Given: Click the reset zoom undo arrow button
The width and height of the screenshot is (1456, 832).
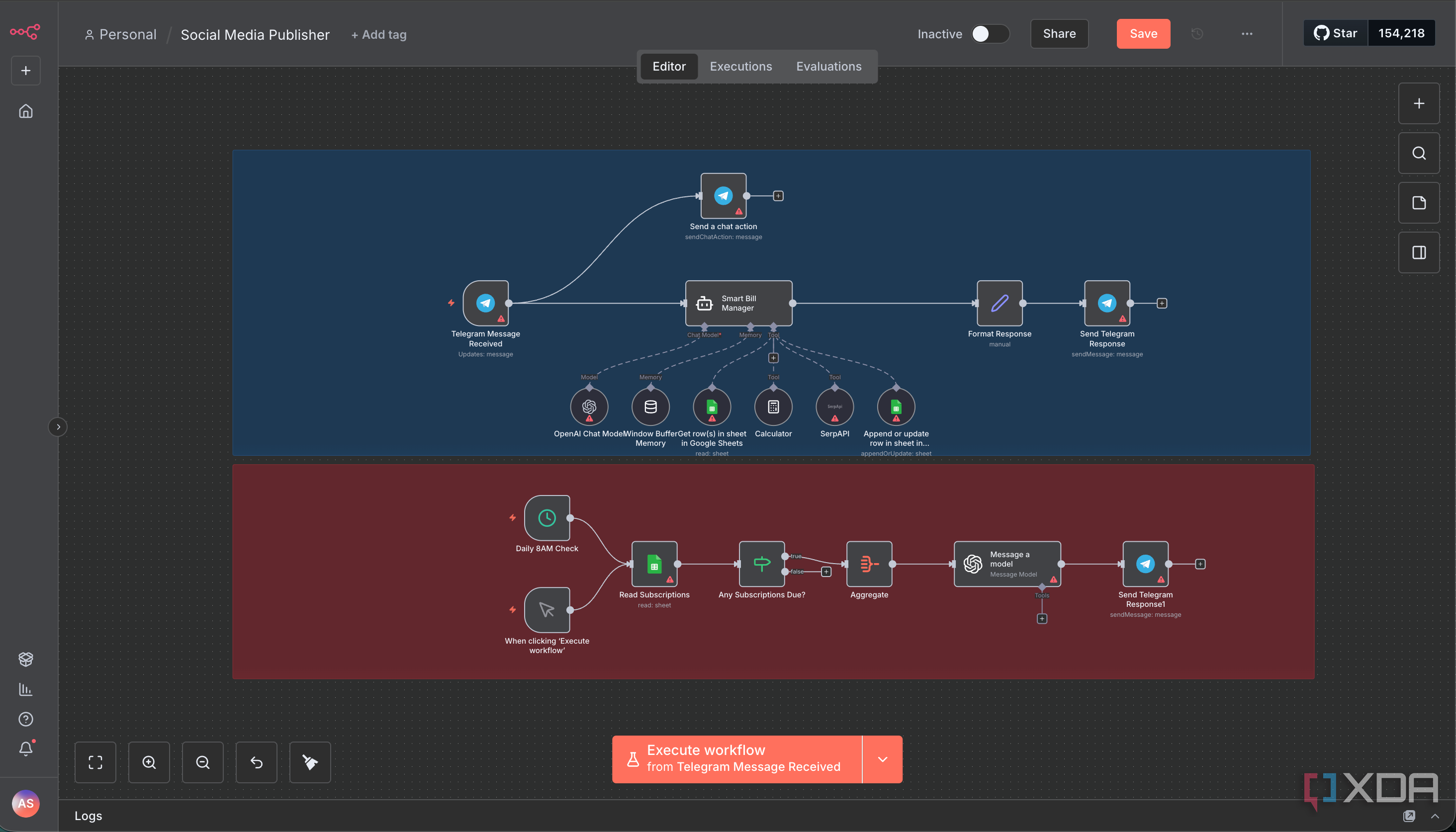Looking at the screenshot, I should (257, 762).
